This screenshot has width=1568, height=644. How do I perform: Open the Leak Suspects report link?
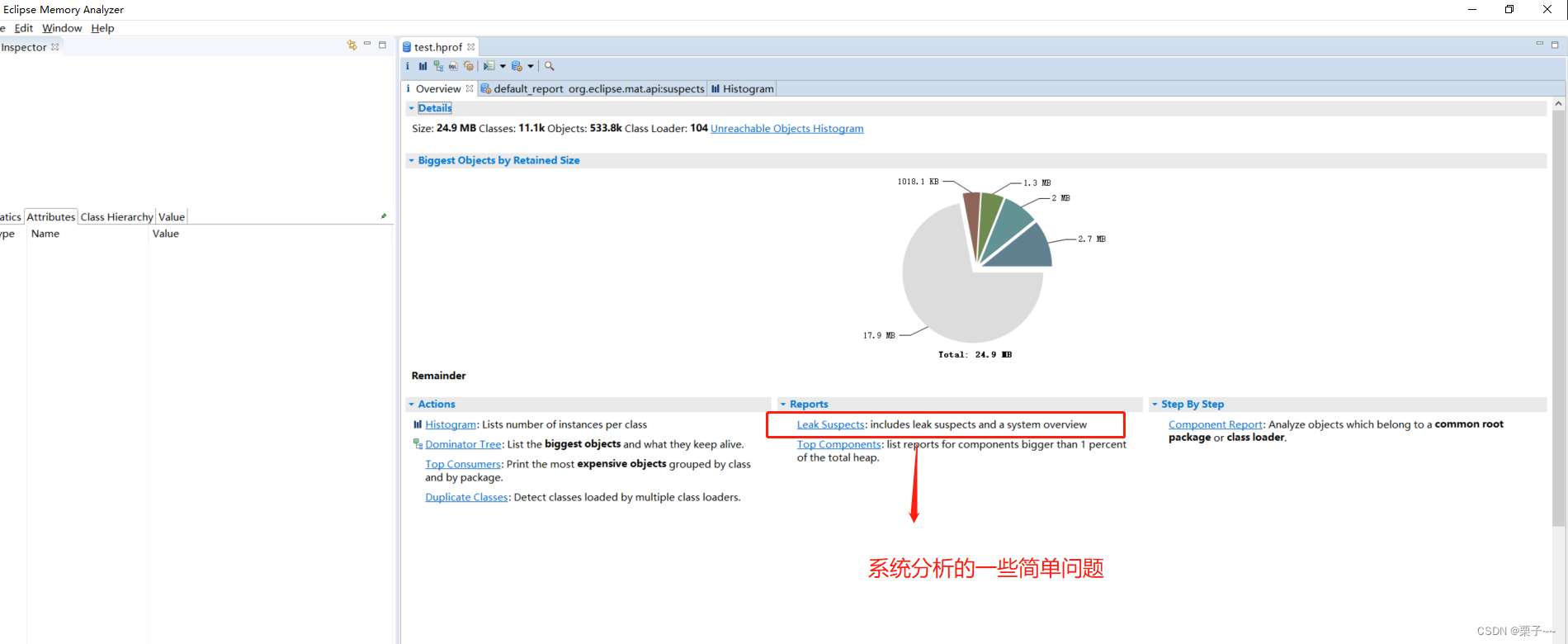[x=830, y=424]
